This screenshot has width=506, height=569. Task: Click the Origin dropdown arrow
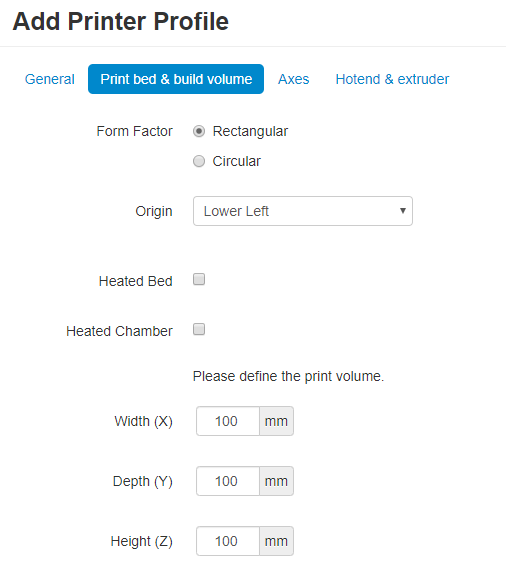click(x=403, y=211)
